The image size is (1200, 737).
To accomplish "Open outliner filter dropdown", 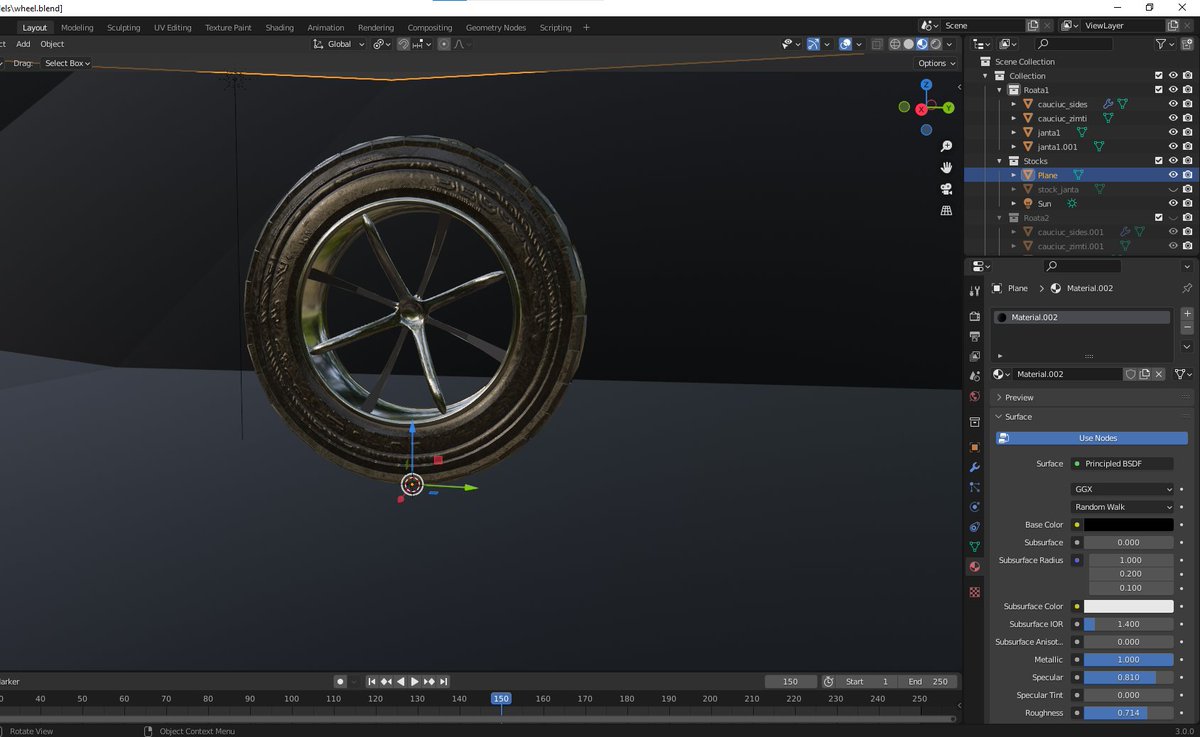I will (1163, 44).
